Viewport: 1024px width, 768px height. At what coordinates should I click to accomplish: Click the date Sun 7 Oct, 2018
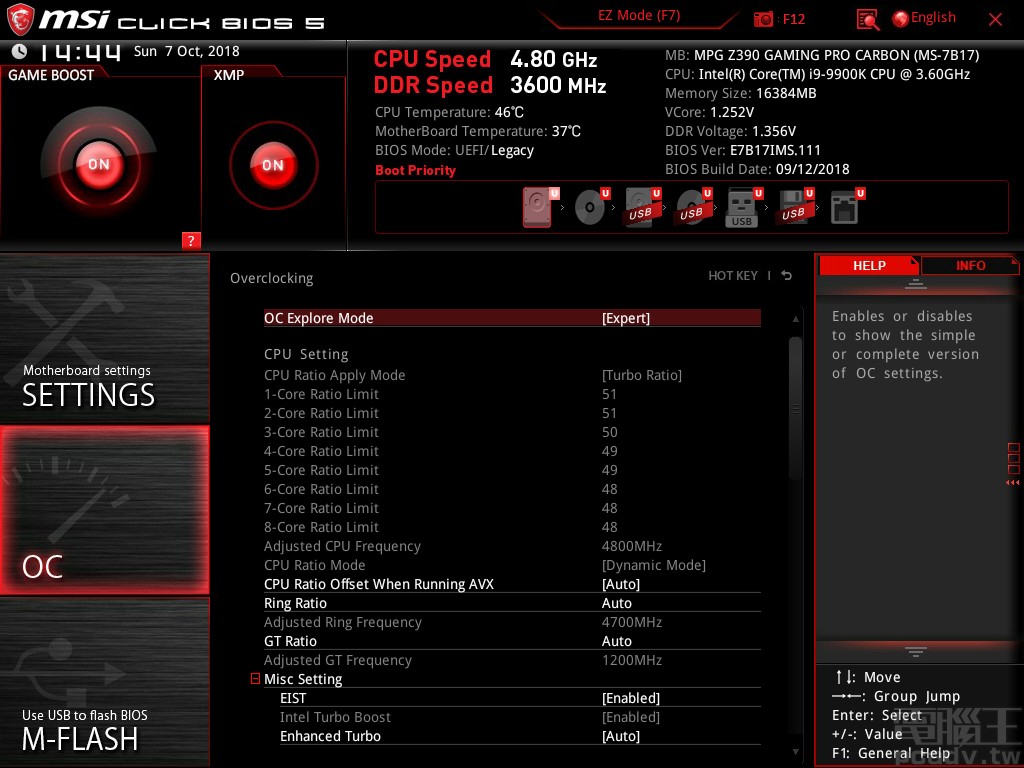pyautogui.click(x=187, y=51)
